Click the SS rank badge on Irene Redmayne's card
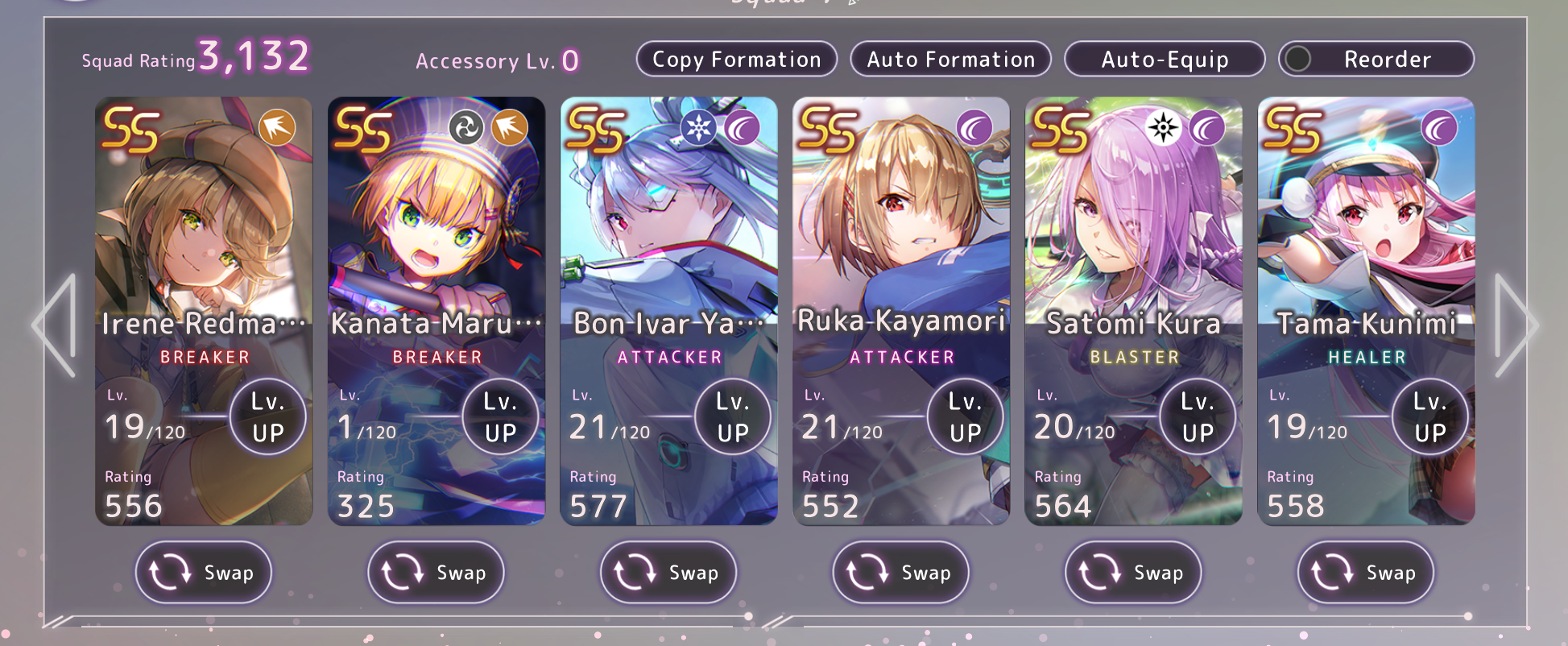 [130, 129]
